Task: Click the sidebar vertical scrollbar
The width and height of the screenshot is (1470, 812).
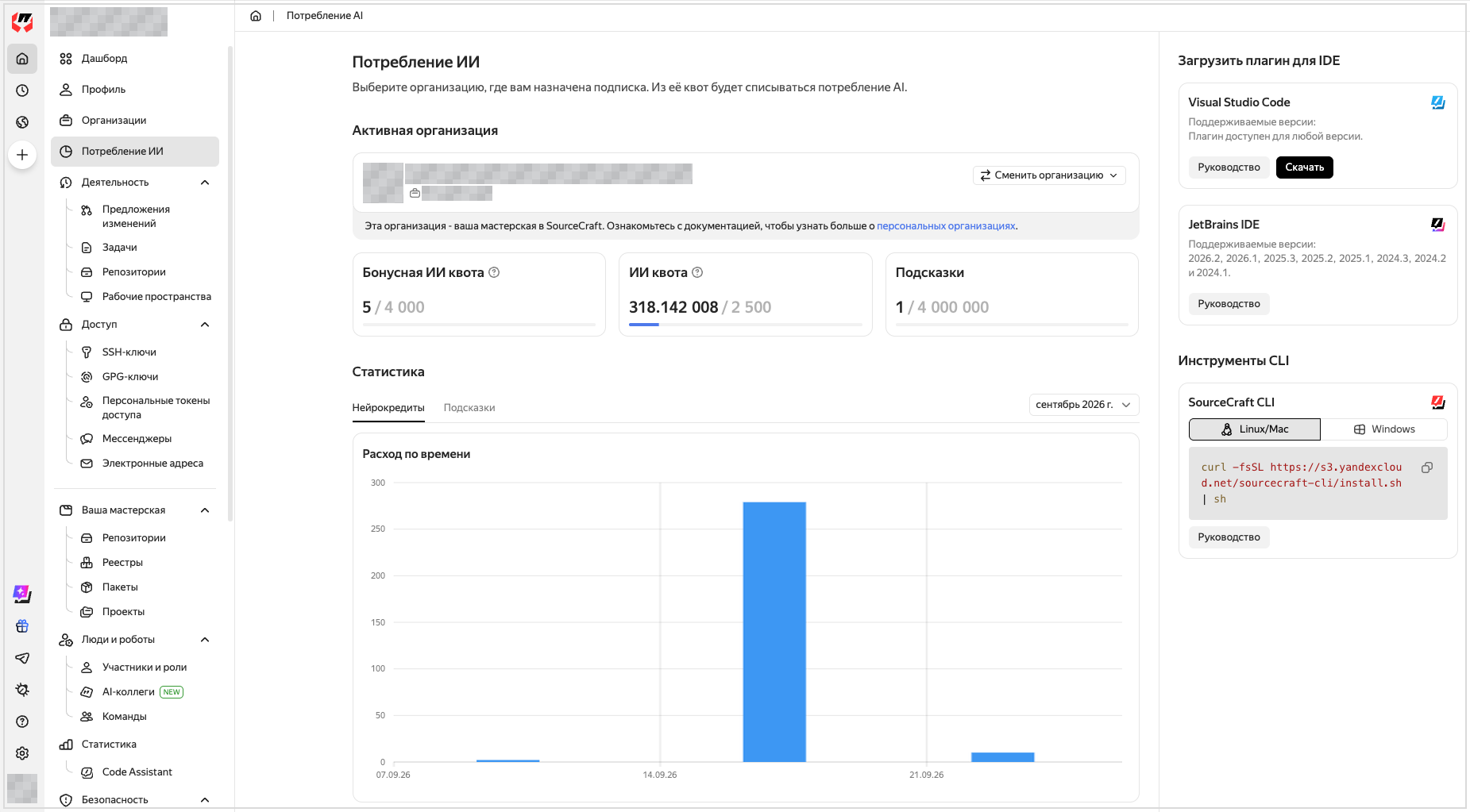Action: point(230,283)
